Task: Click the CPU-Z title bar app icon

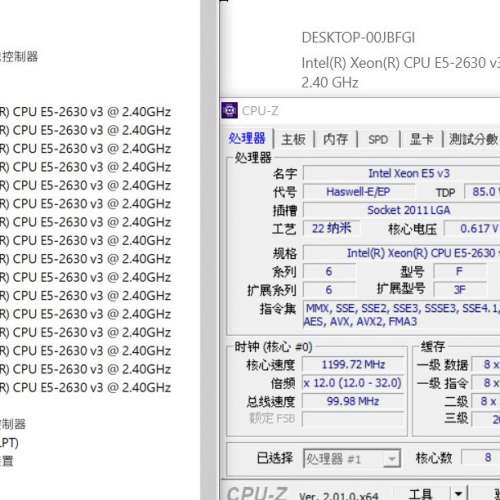Action: (x=229, y=110)
